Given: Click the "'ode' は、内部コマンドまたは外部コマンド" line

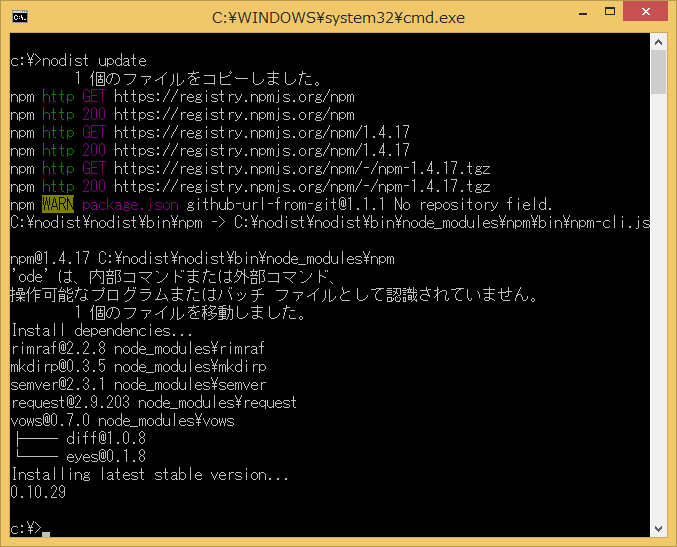Looking at the screenshot, I should [173, 277].
